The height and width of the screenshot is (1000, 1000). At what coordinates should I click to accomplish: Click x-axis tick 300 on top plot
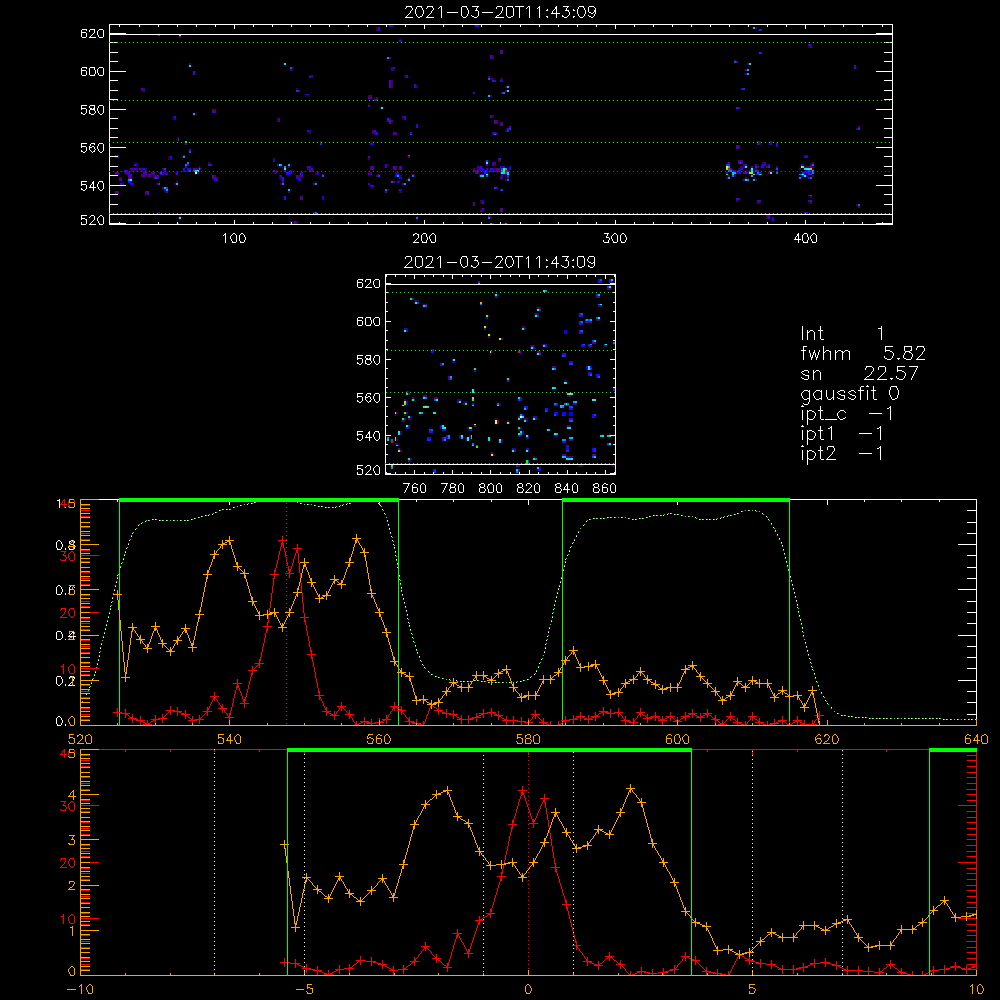(x=615, y=239)
